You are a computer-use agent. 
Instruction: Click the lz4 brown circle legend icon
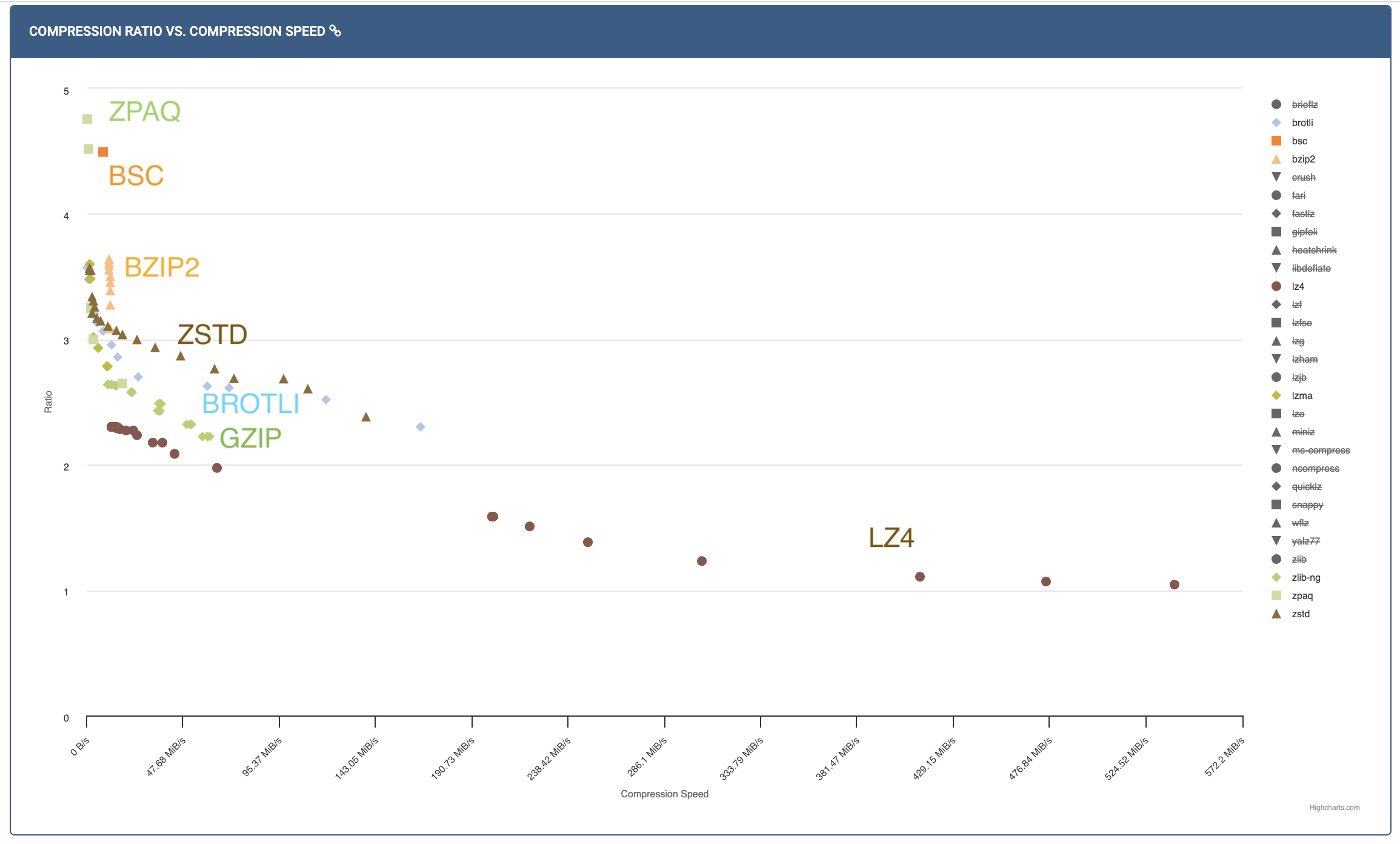[x=1276, y=286]
